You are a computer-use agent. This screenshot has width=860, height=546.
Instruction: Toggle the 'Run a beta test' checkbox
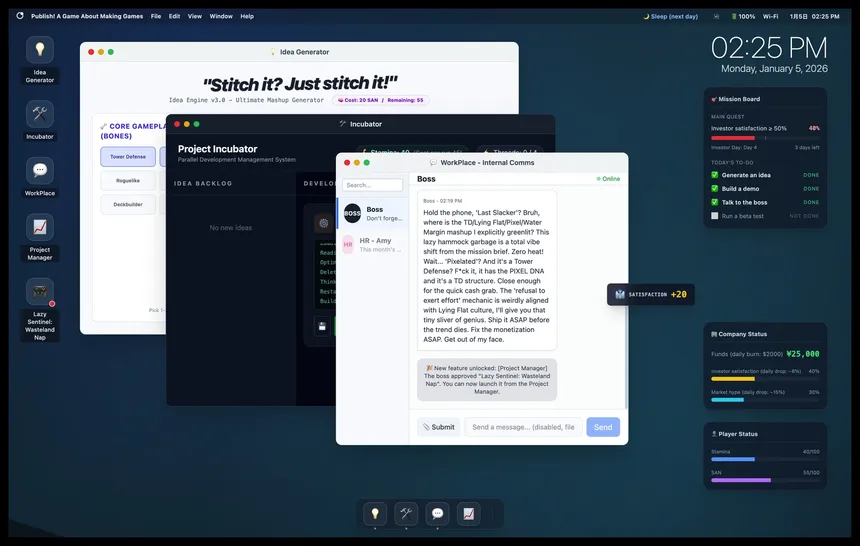point(714,215)
